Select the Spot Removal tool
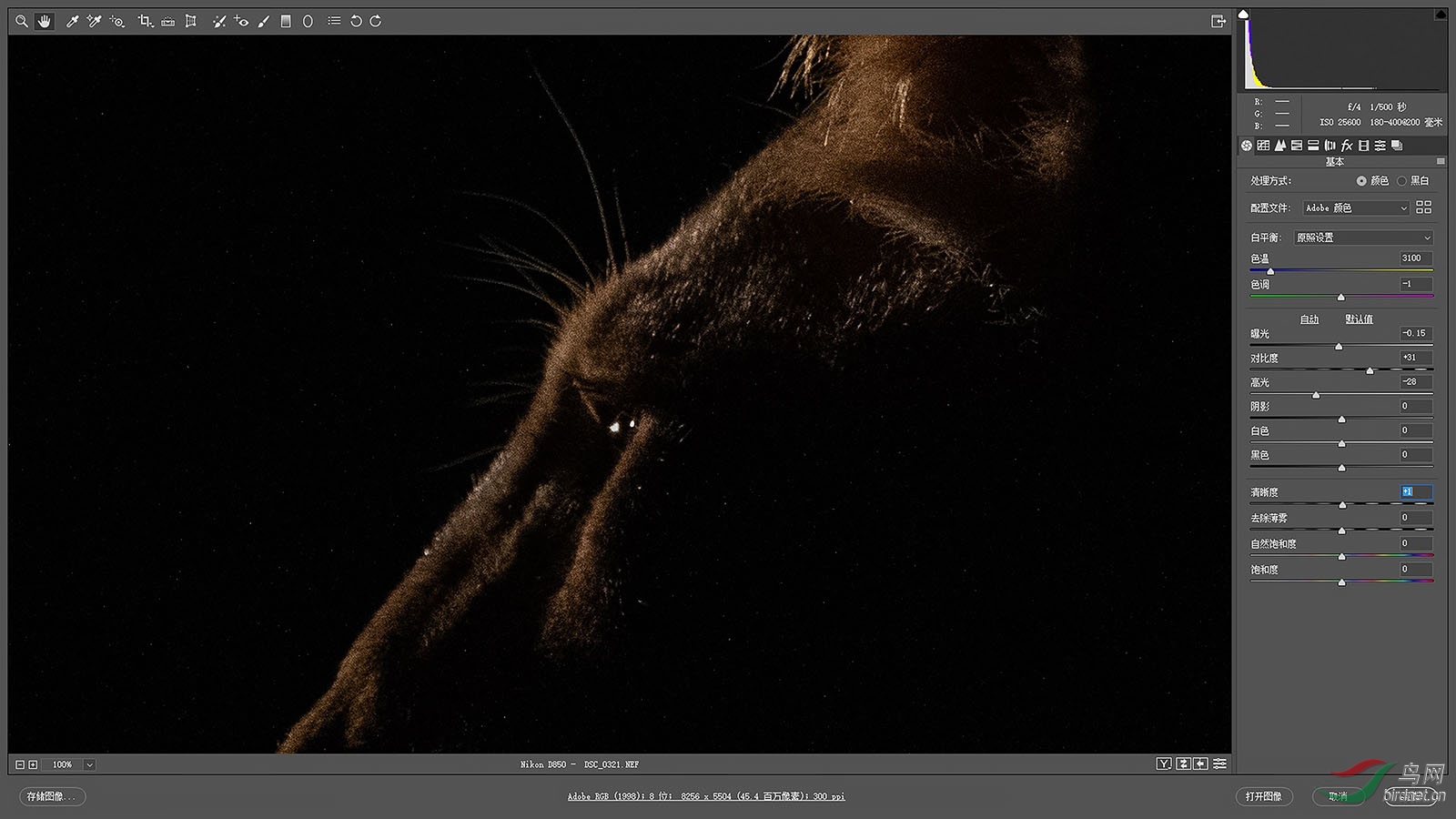 (218, 21)
